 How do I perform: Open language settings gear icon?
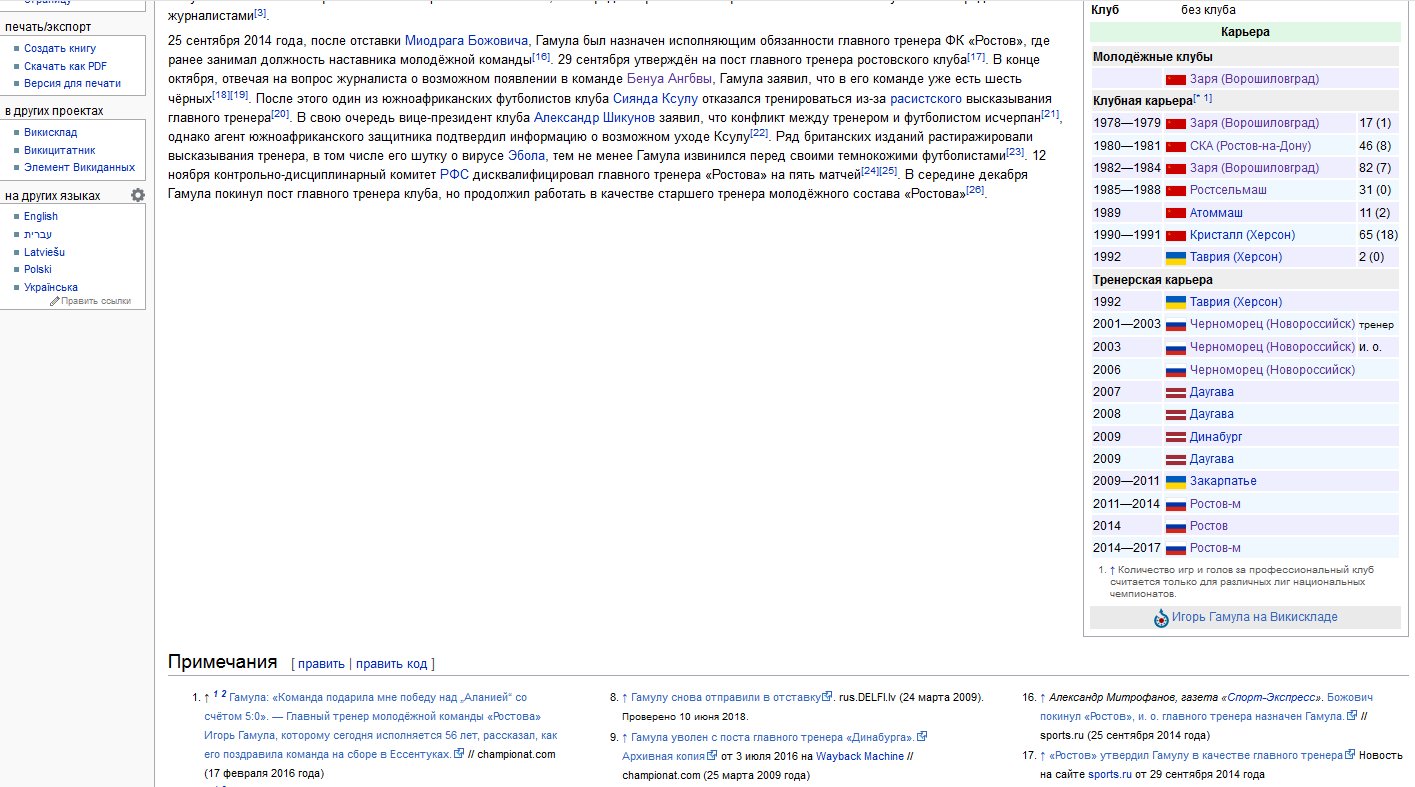[138, 195]
